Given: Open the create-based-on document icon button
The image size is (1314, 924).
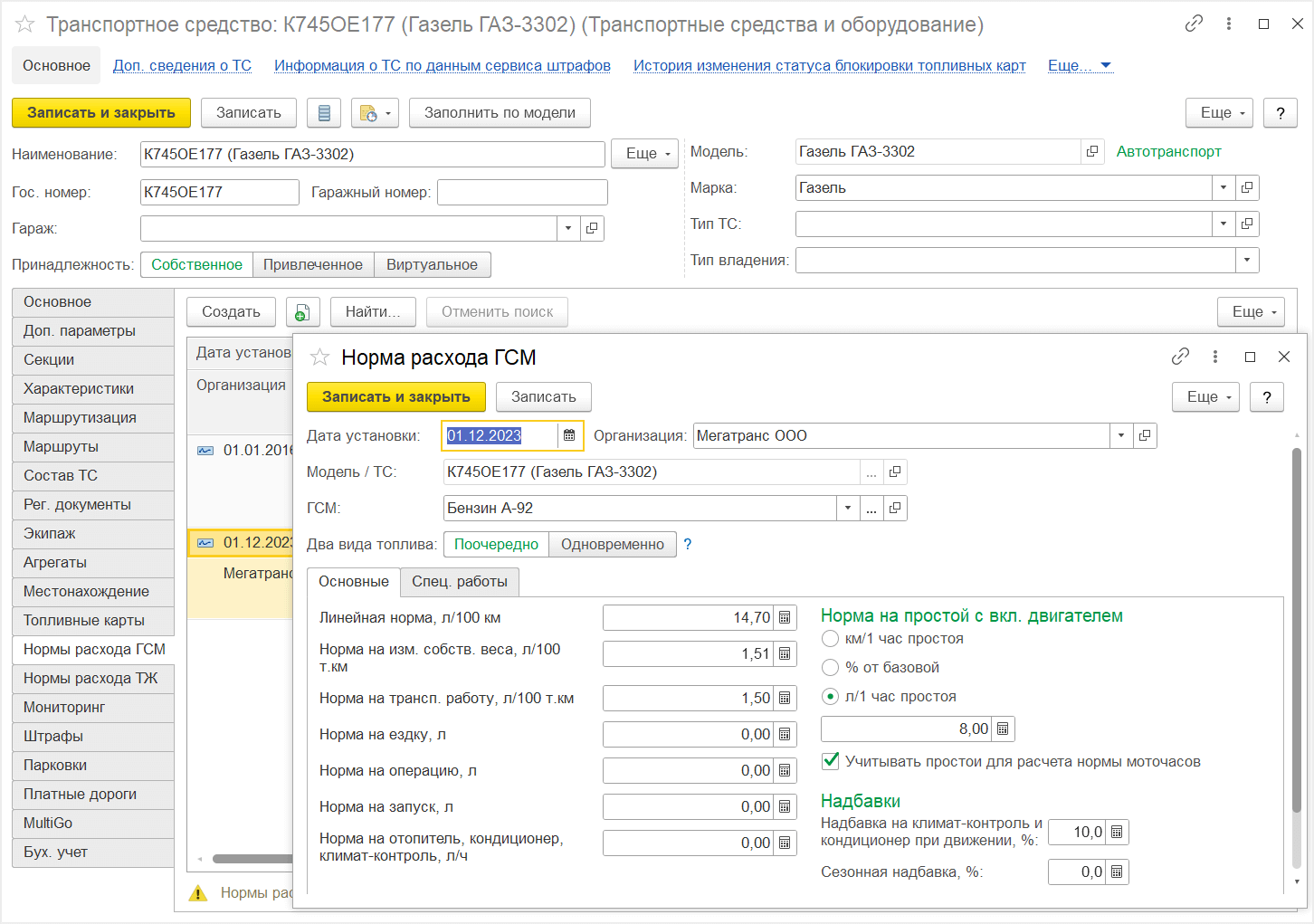Looking at the screenshot, I should click(x=375, y=113).
